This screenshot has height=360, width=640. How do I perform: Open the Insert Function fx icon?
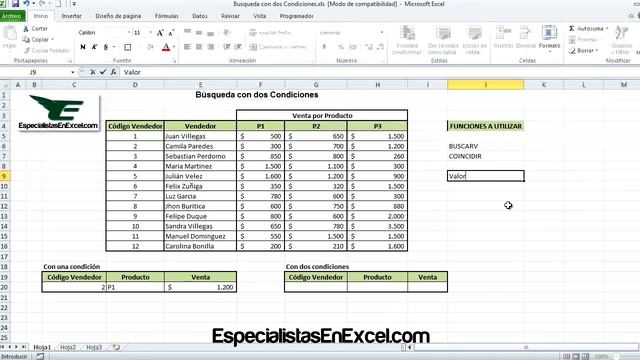click(x=113, y=72)
